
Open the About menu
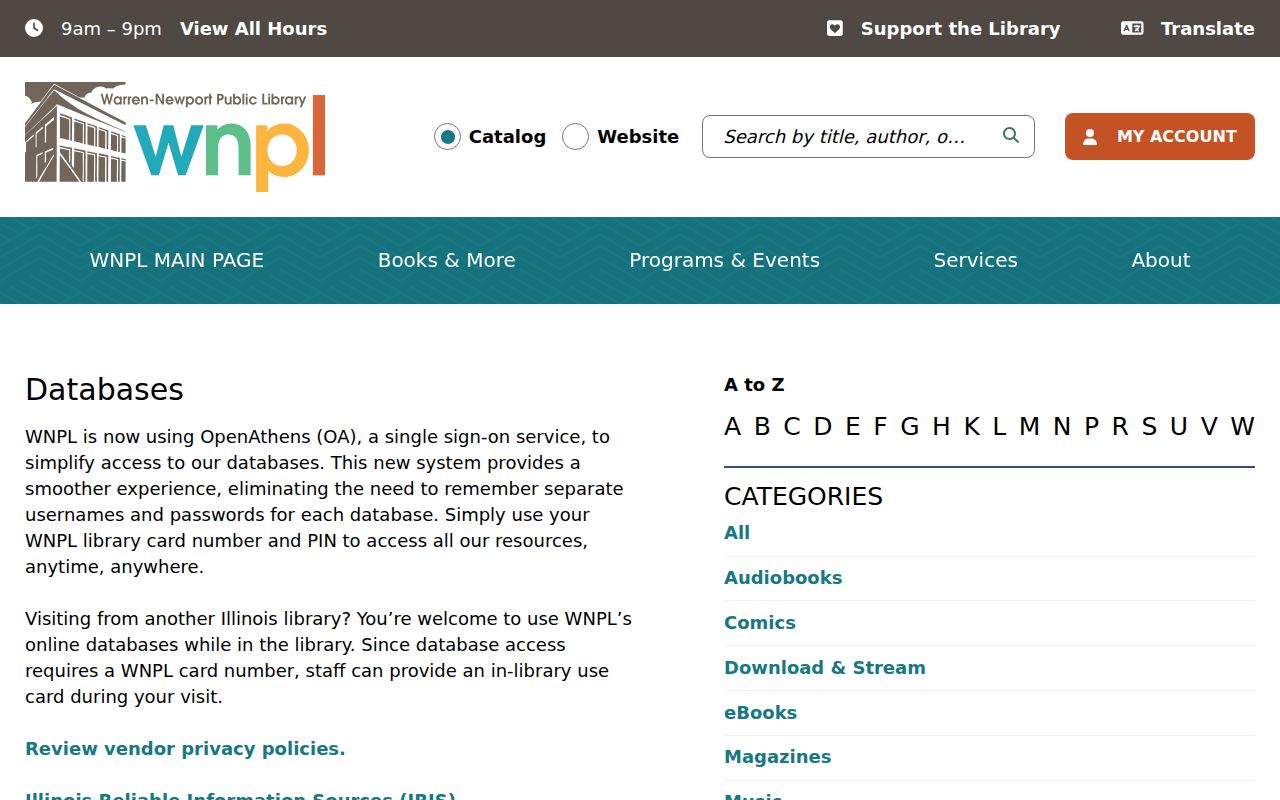tap(1161, 260)
